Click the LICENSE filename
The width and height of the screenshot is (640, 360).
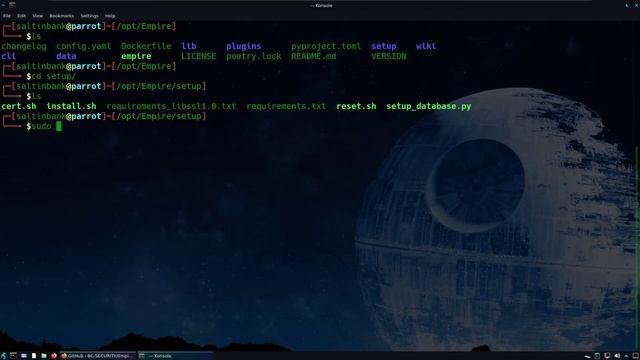pyautogui.click(x=199, y=56)
